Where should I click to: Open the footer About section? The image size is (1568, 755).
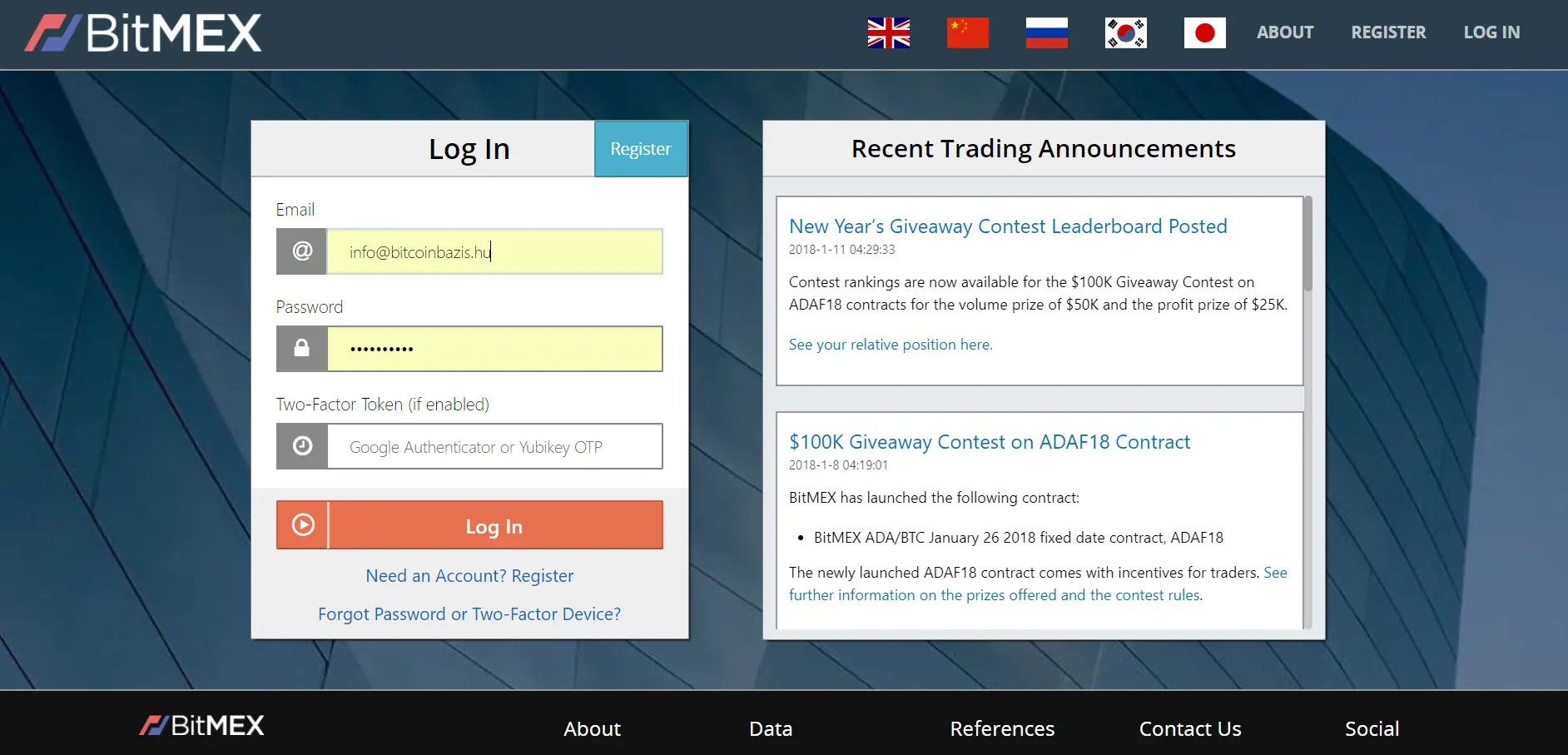pyautogui.click(x=592, y=729)
